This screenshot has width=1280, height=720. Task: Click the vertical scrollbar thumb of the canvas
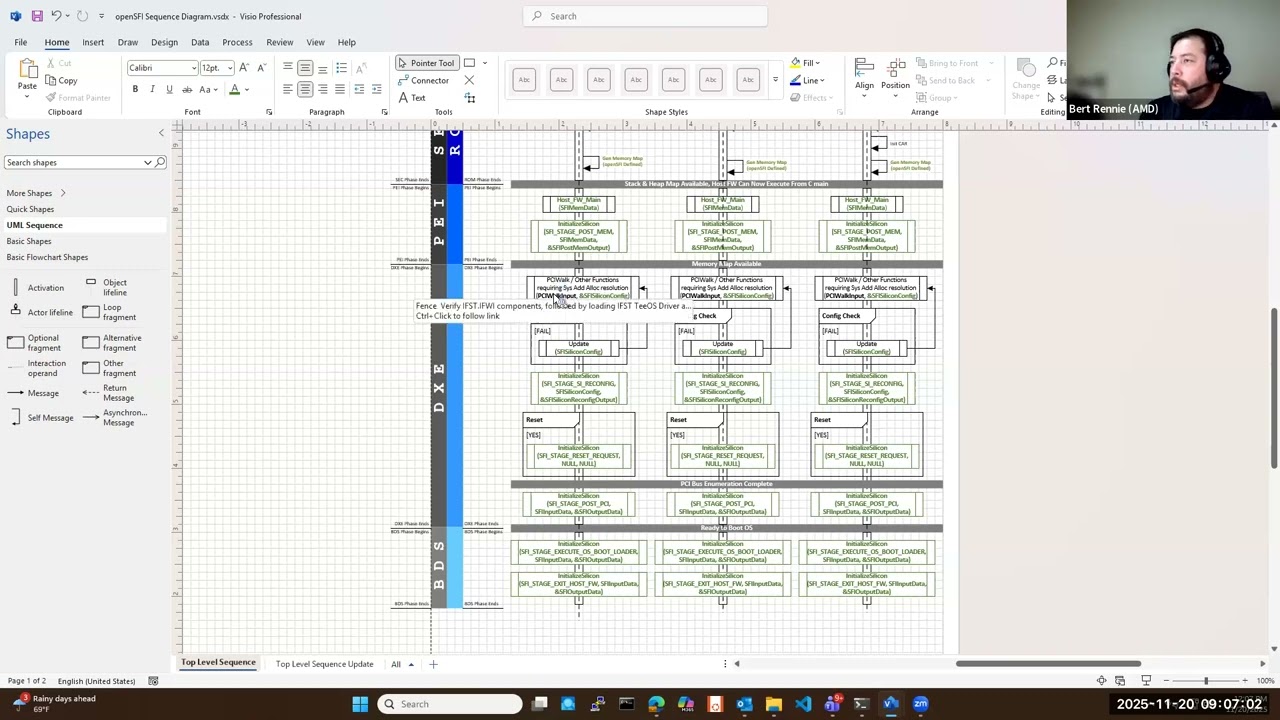pyautogui.click(x=1274, y=388)
